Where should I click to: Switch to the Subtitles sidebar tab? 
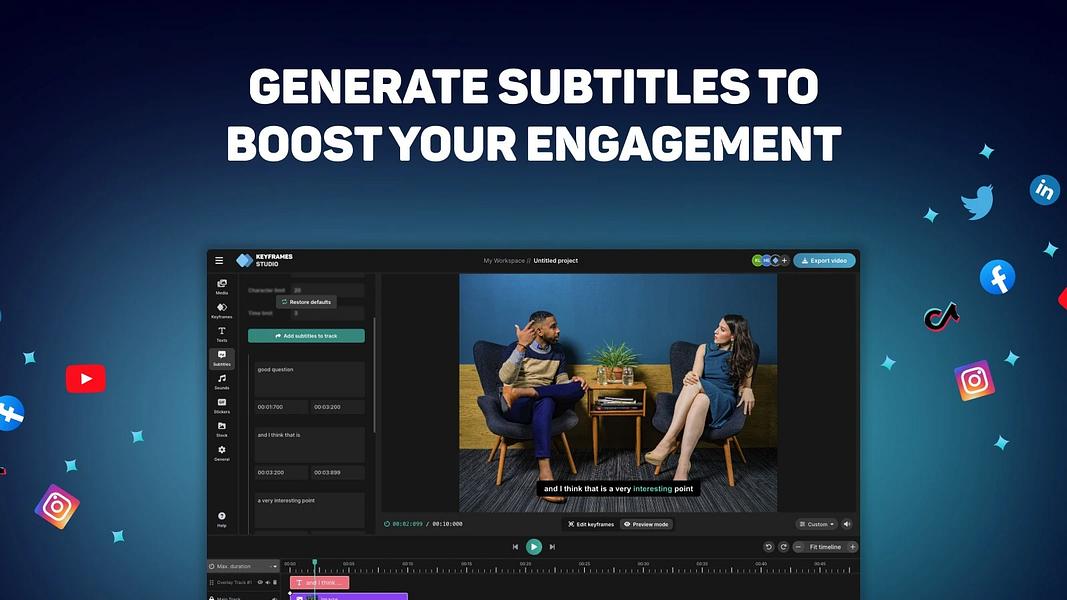coord(222,358)
